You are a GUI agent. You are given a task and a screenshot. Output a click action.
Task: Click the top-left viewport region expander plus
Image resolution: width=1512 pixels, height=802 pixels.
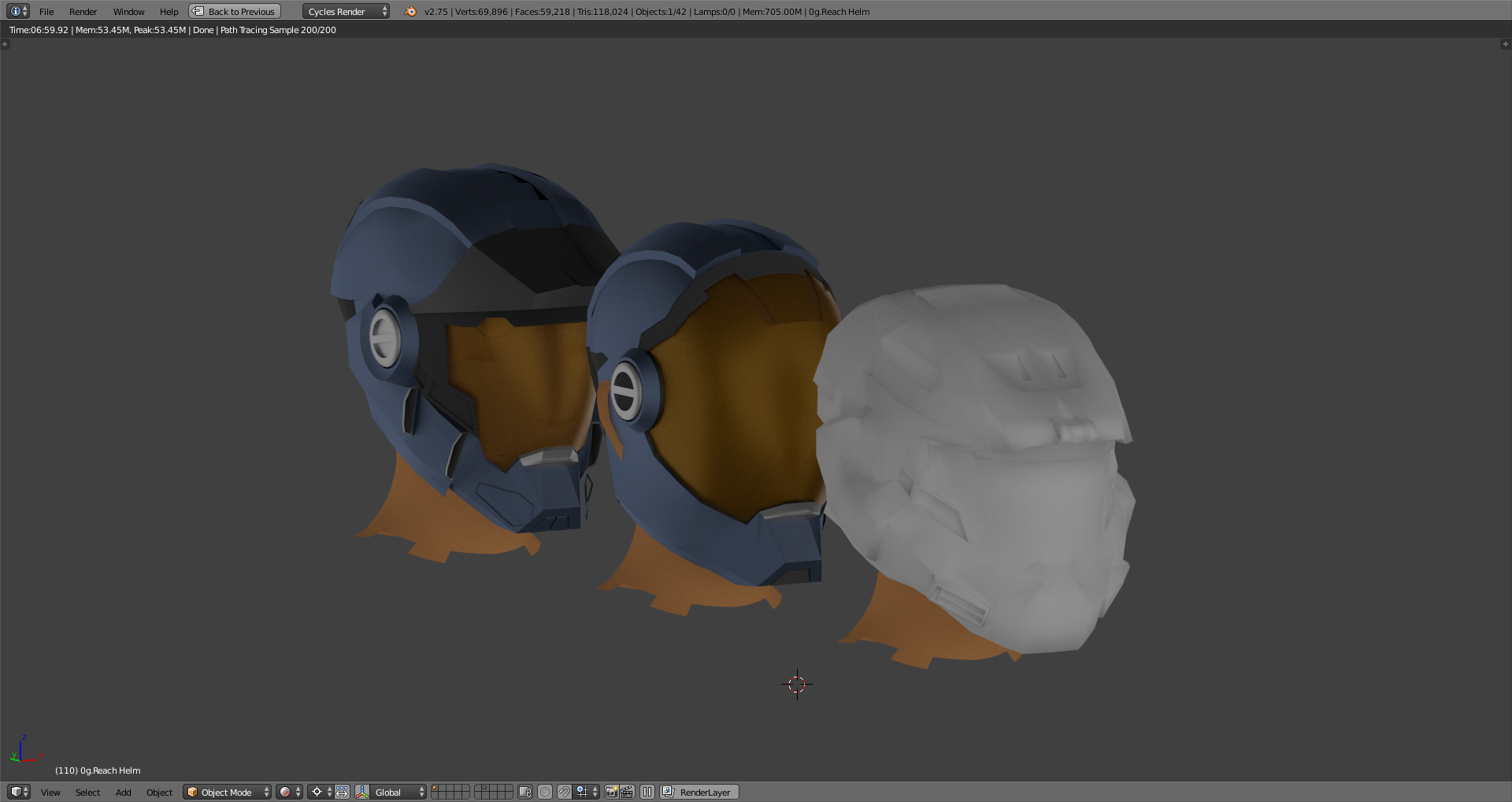pyautogui.click(x=5, y=44)
